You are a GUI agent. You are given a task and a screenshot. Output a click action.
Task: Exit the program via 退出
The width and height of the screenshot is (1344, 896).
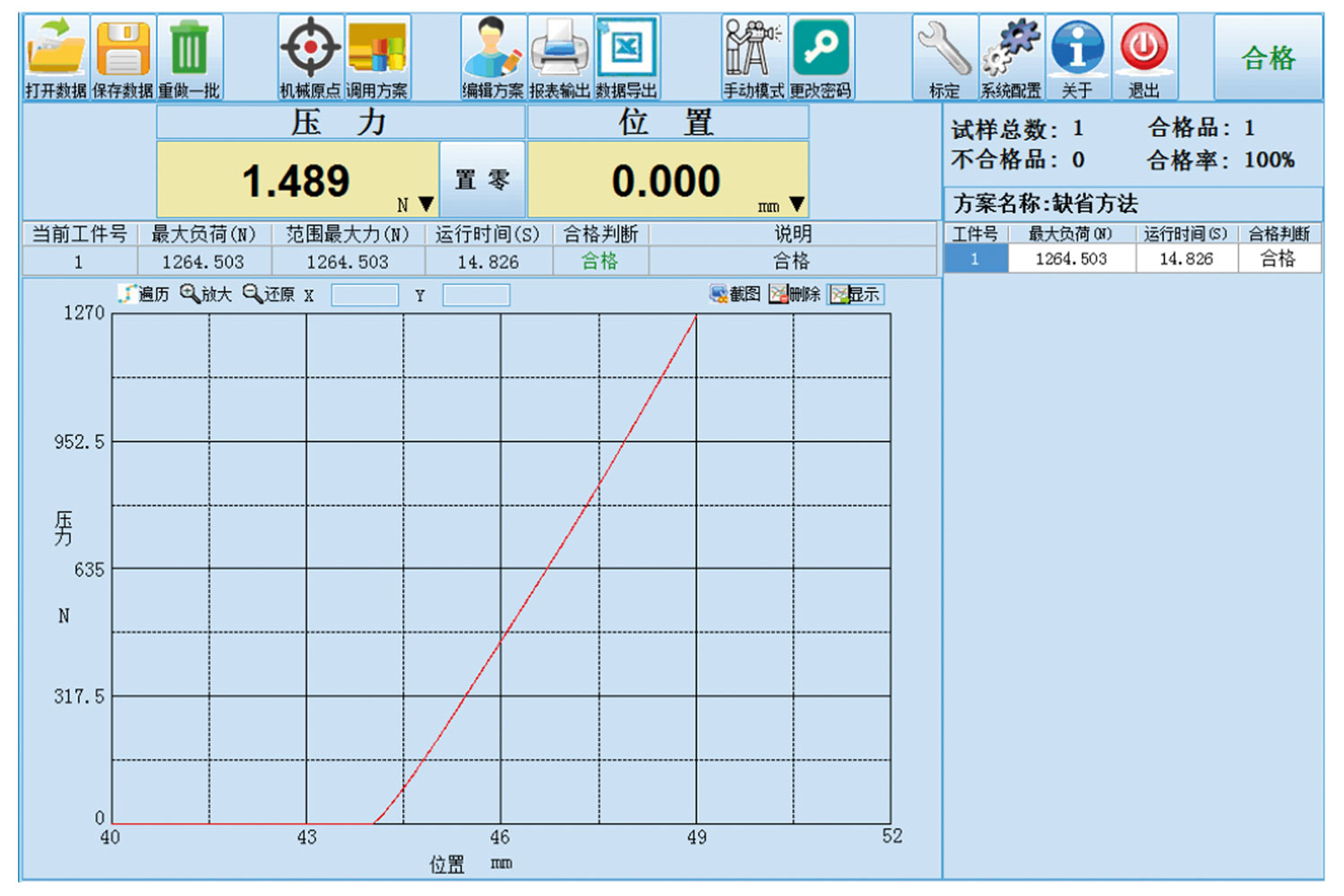click(1144, 57)
